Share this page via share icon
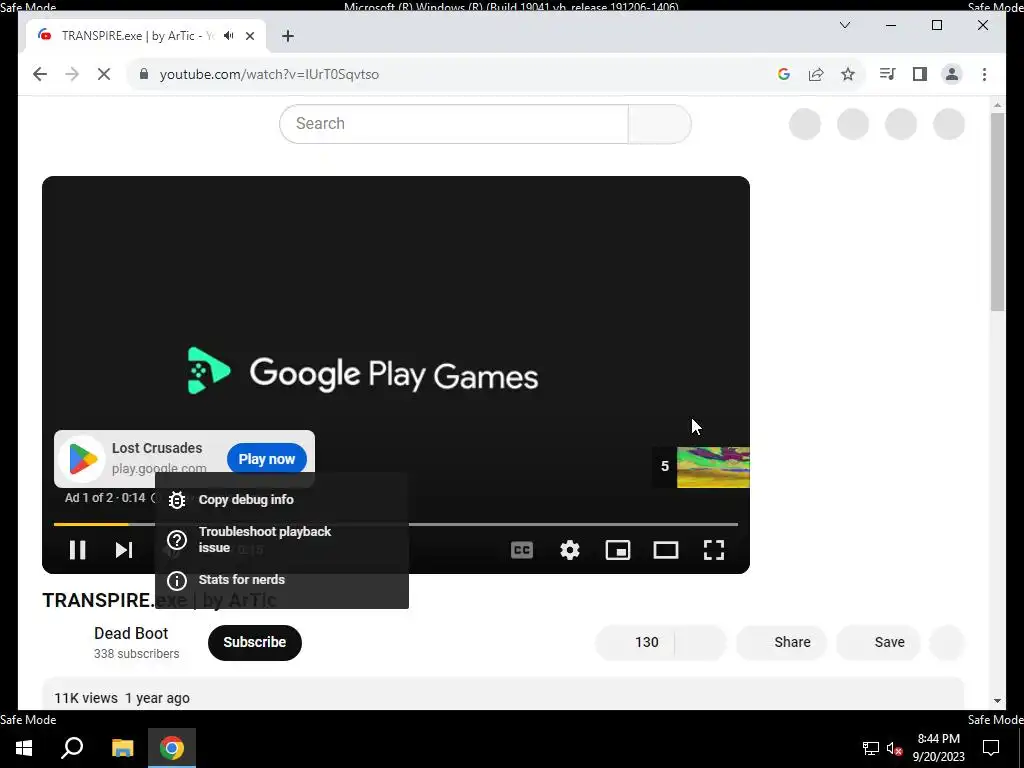This screenshot has width=1024, height=768. coord(816,74)
